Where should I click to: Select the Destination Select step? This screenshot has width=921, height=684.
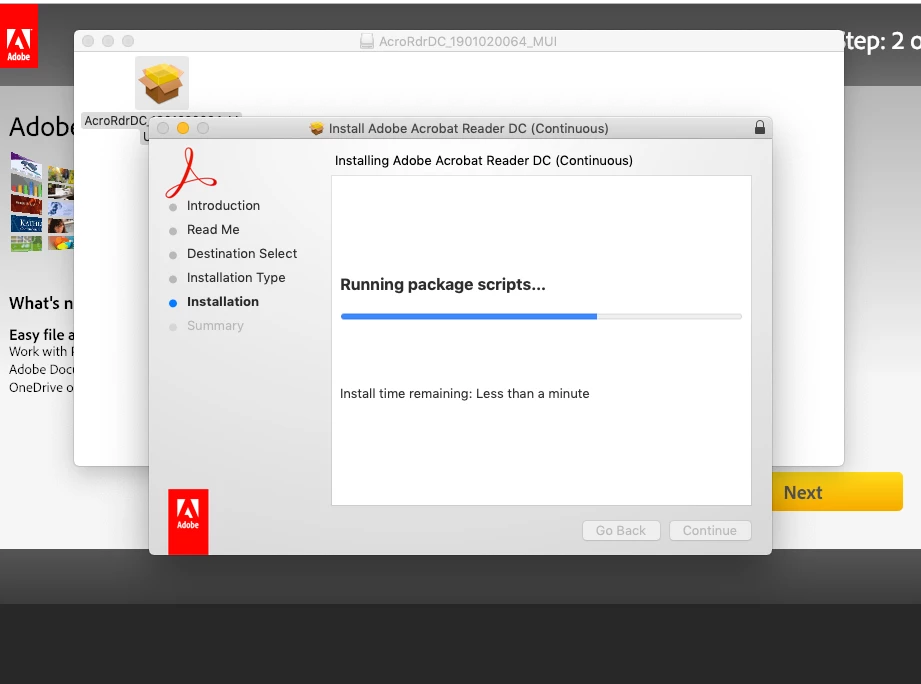pos(242,254)
